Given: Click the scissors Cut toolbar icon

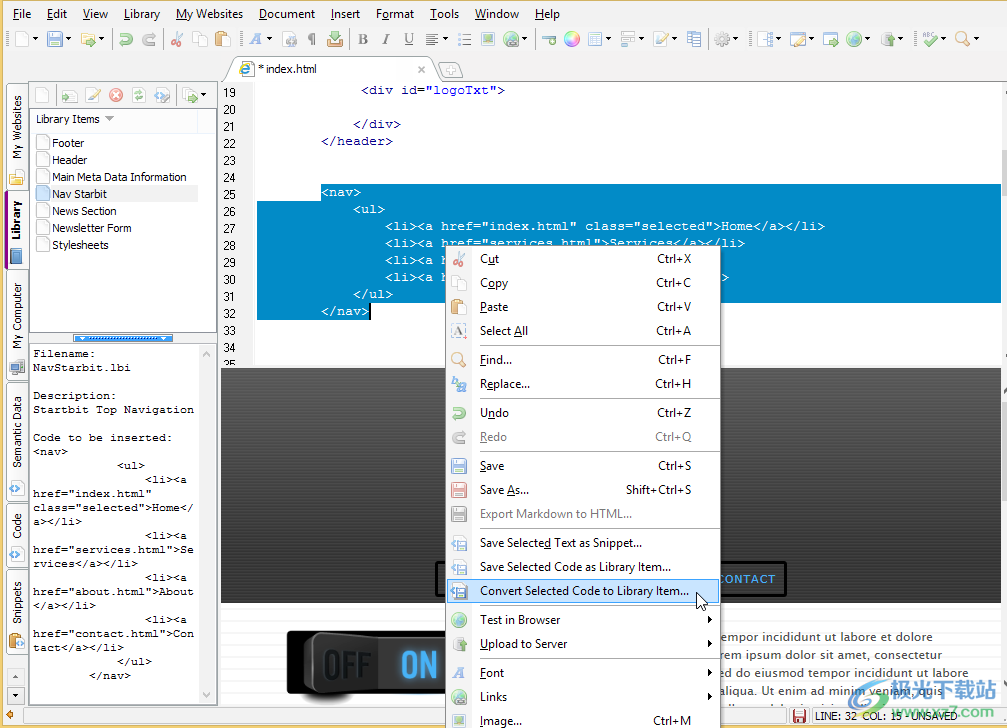Looking at the screenshot, I should click(177, 40).
